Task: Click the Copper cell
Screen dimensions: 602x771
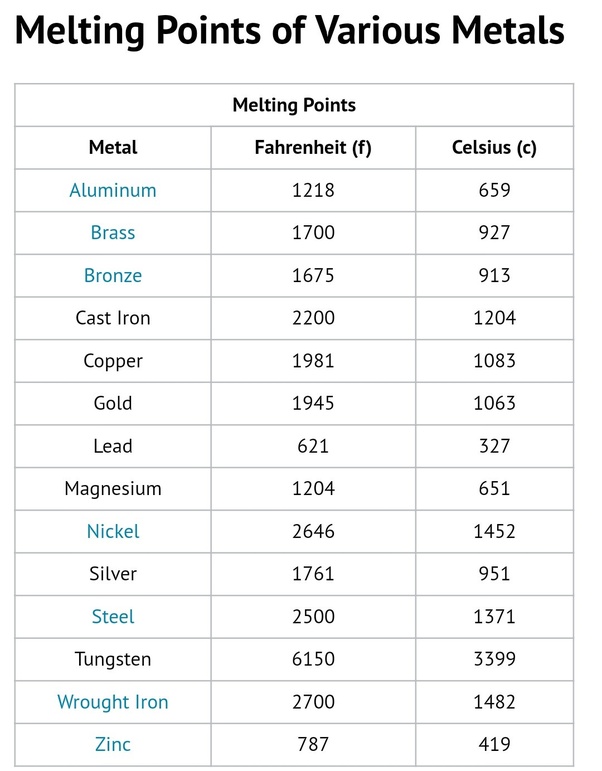Action: point(113,361)
